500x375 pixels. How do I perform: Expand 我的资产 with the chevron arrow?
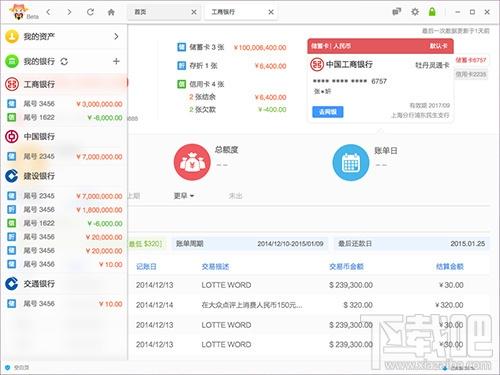(x=116, y=36)
